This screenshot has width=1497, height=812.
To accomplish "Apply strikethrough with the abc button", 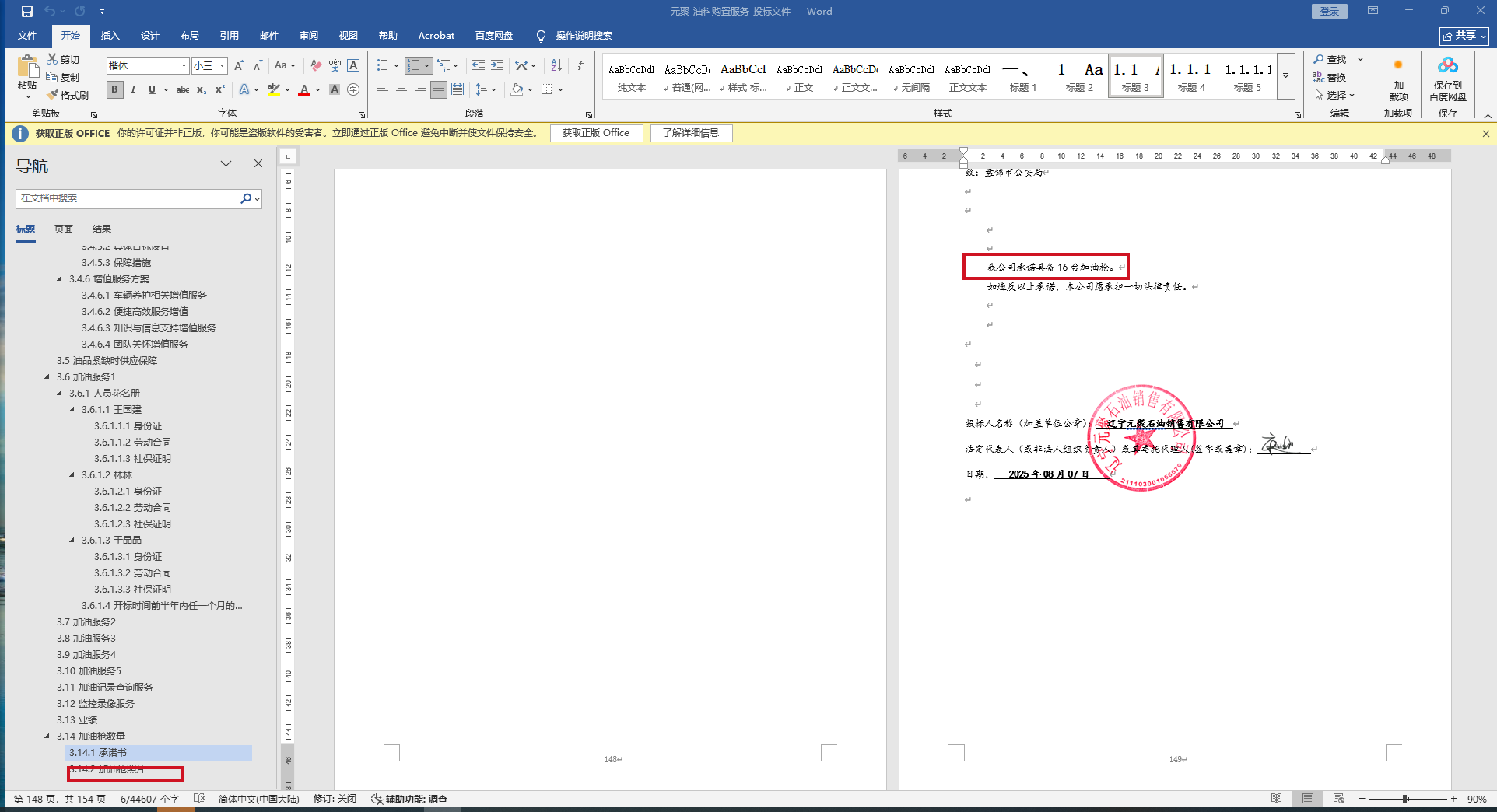I will click(183, 89).
